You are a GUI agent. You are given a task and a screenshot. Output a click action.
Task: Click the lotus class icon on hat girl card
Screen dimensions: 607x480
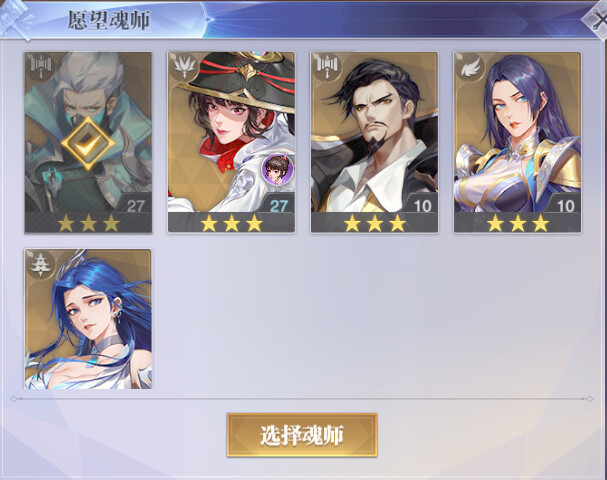[184, 66]
